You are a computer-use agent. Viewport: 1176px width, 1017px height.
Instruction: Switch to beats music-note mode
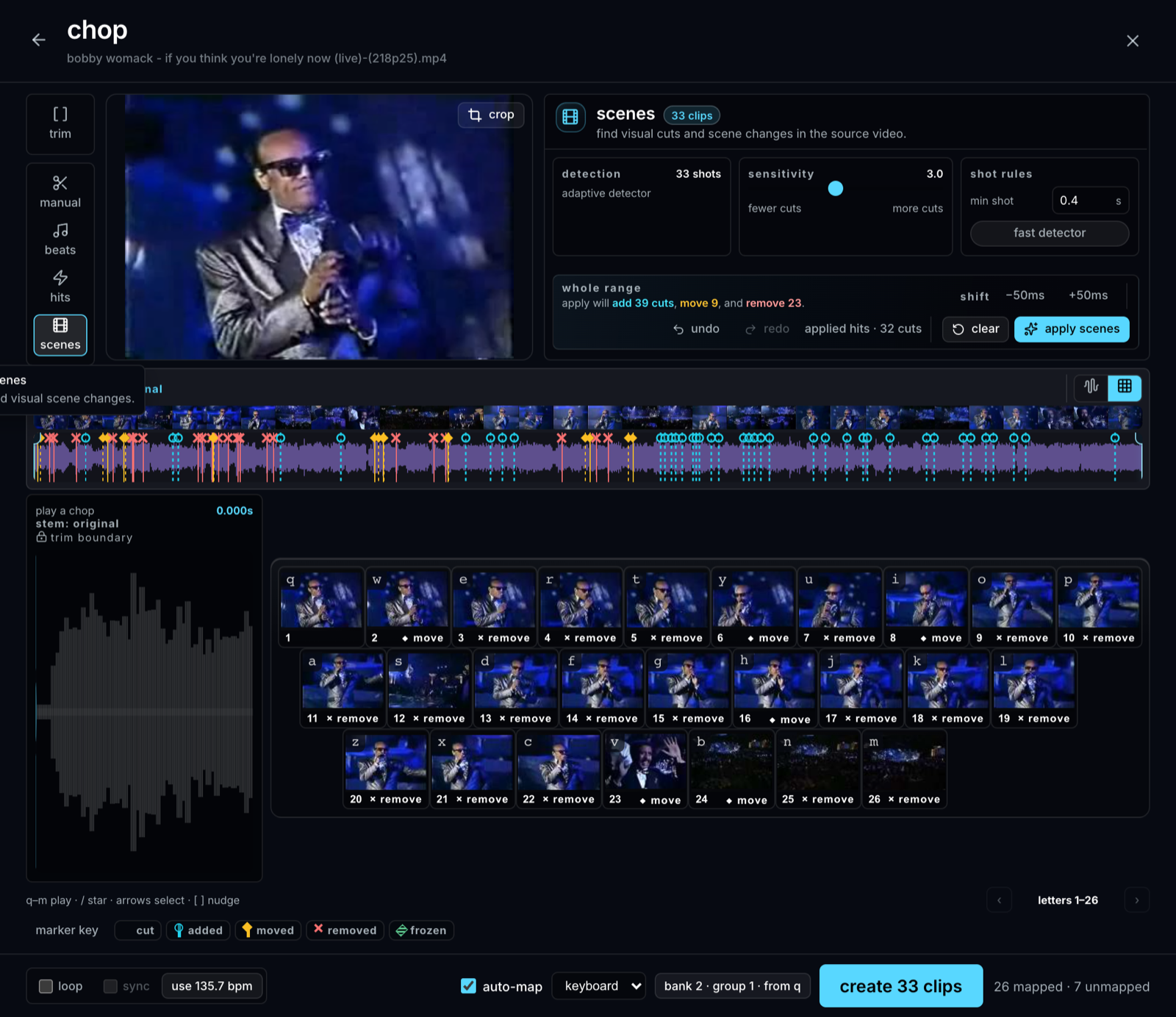(60, 240)
